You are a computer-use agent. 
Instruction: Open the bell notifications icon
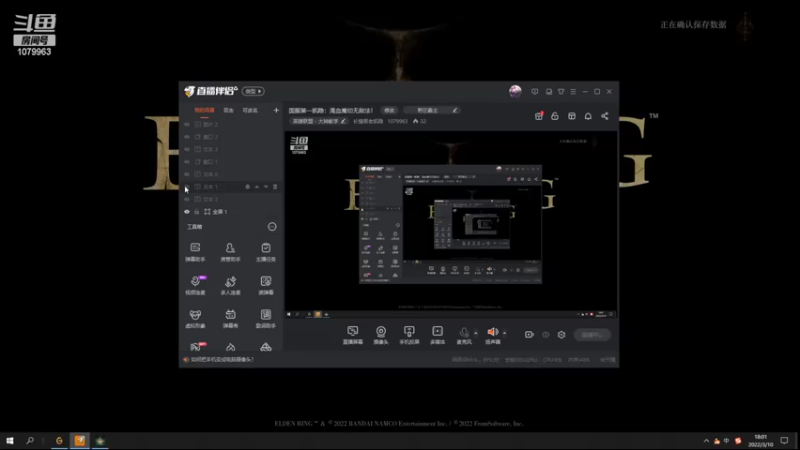pyautogui.click(x=588, y=116)
